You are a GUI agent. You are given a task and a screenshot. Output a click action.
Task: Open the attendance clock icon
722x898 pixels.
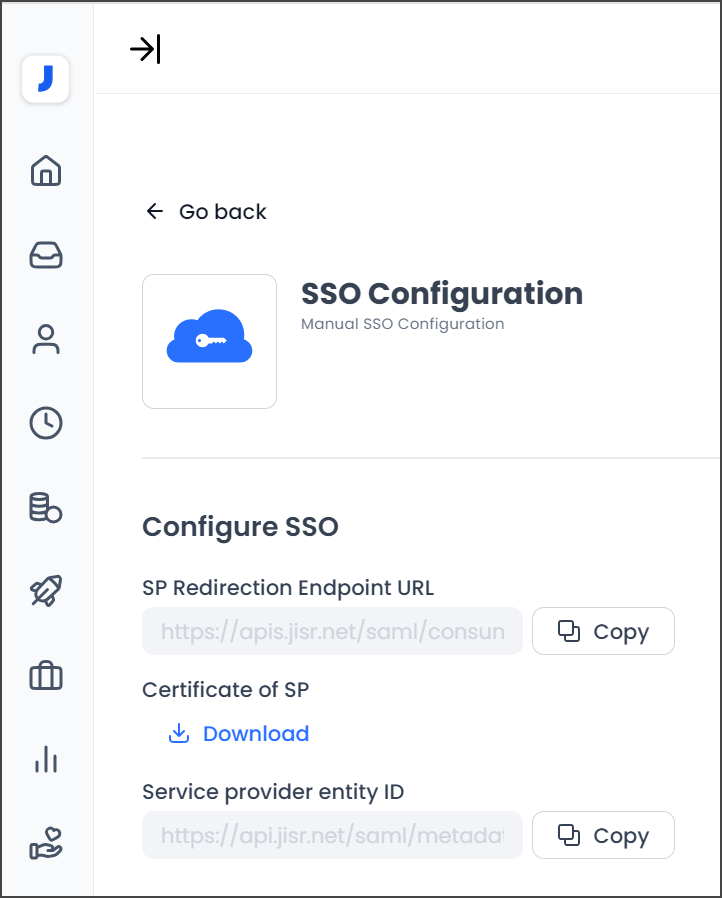tap(45, 423)
